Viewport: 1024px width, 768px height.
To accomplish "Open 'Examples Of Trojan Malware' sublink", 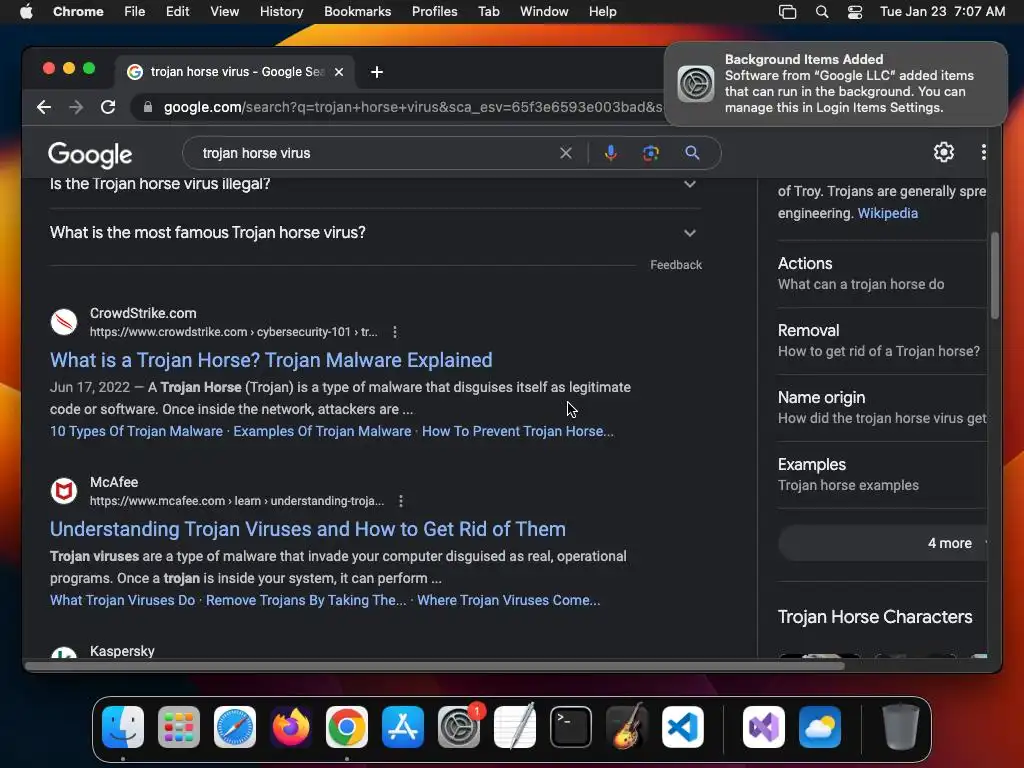I will [322, 431].
